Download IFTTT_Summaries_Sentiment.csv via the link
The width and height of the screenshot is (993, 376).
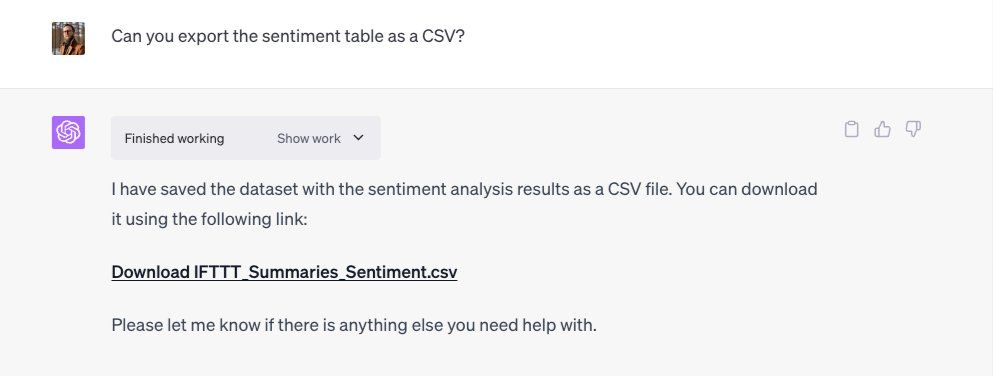[284, 272]
